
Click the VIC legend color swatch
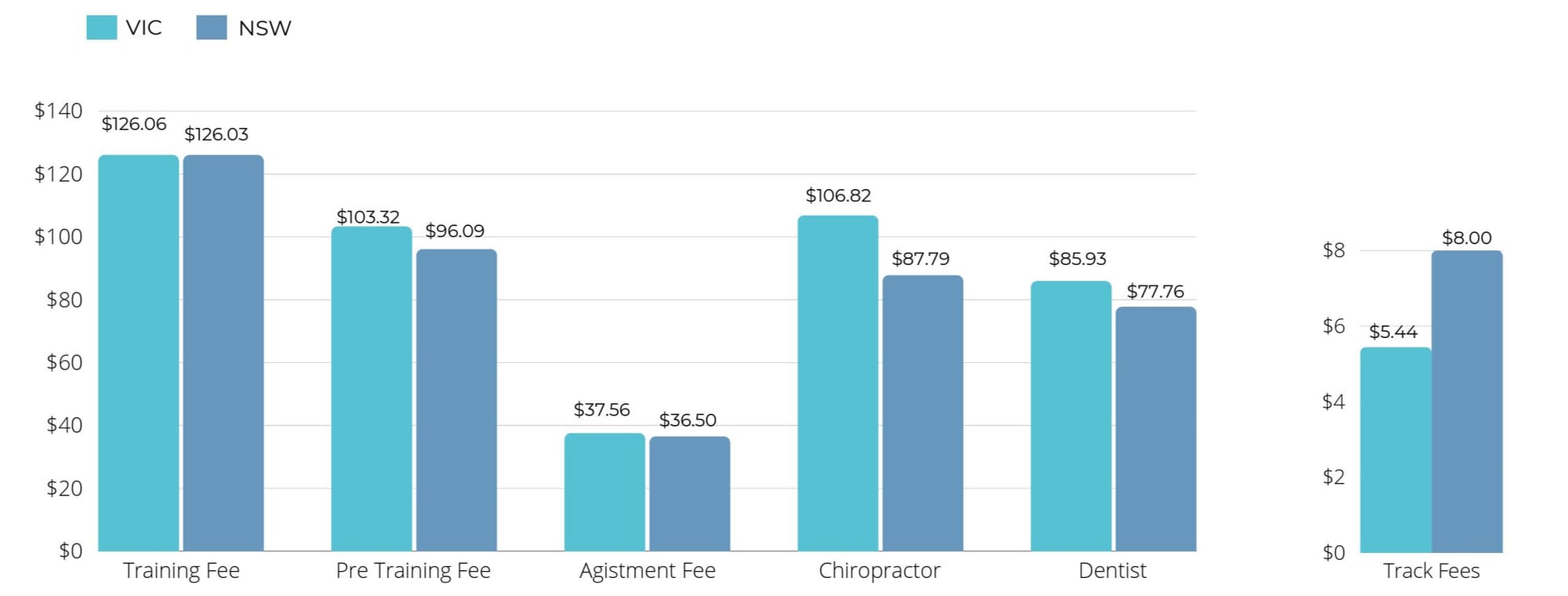pyautogui.click(x=101, y=27)
